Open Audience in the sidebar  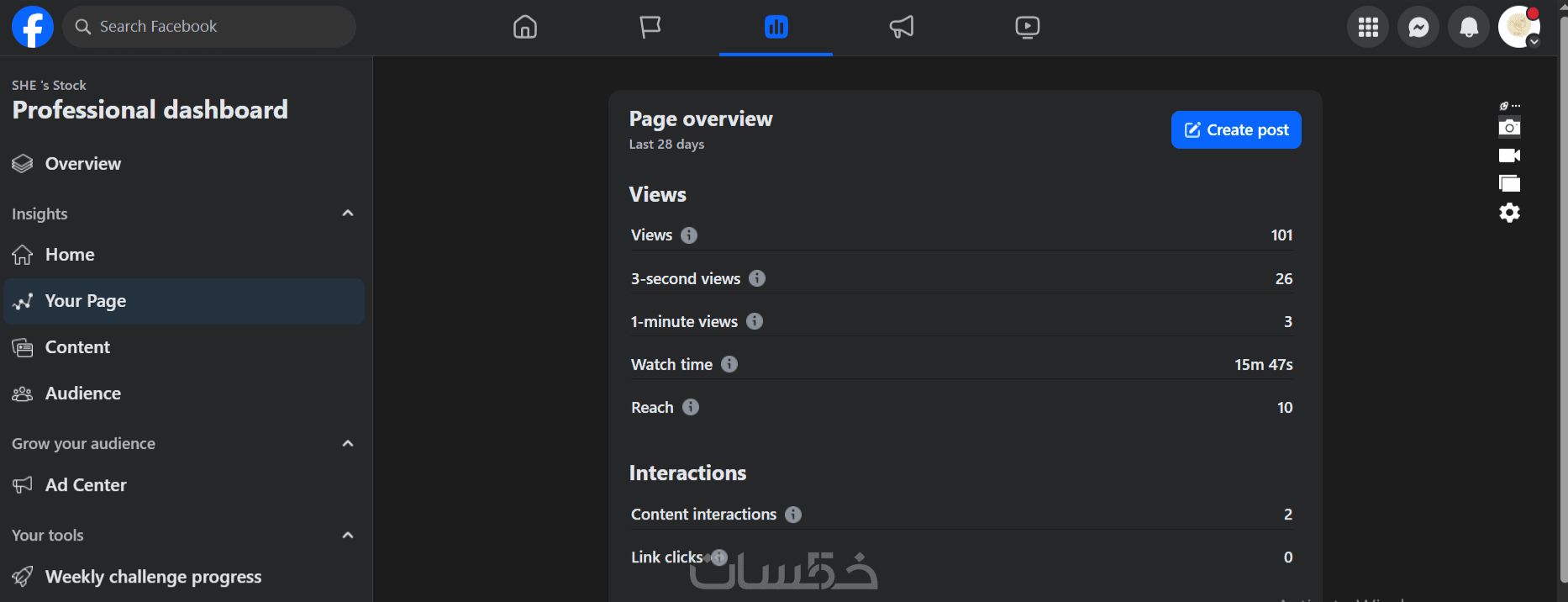[x=184, y=393]
